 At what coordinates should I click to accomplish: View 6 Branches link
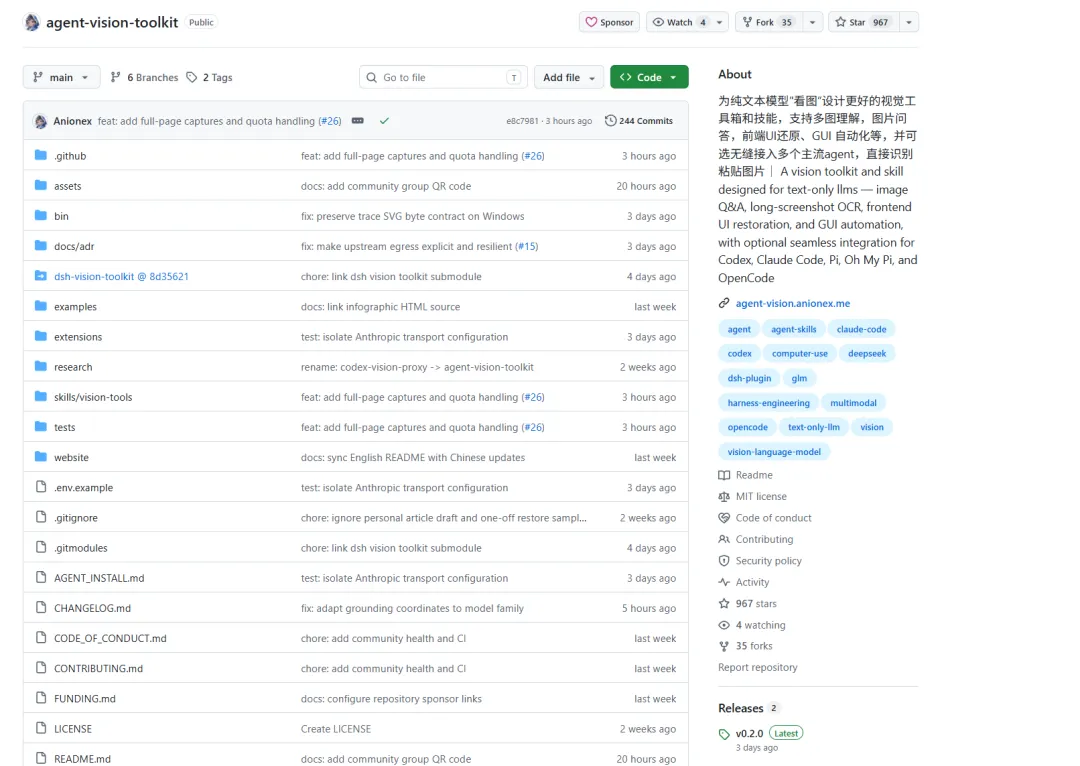tap(144, 77)
